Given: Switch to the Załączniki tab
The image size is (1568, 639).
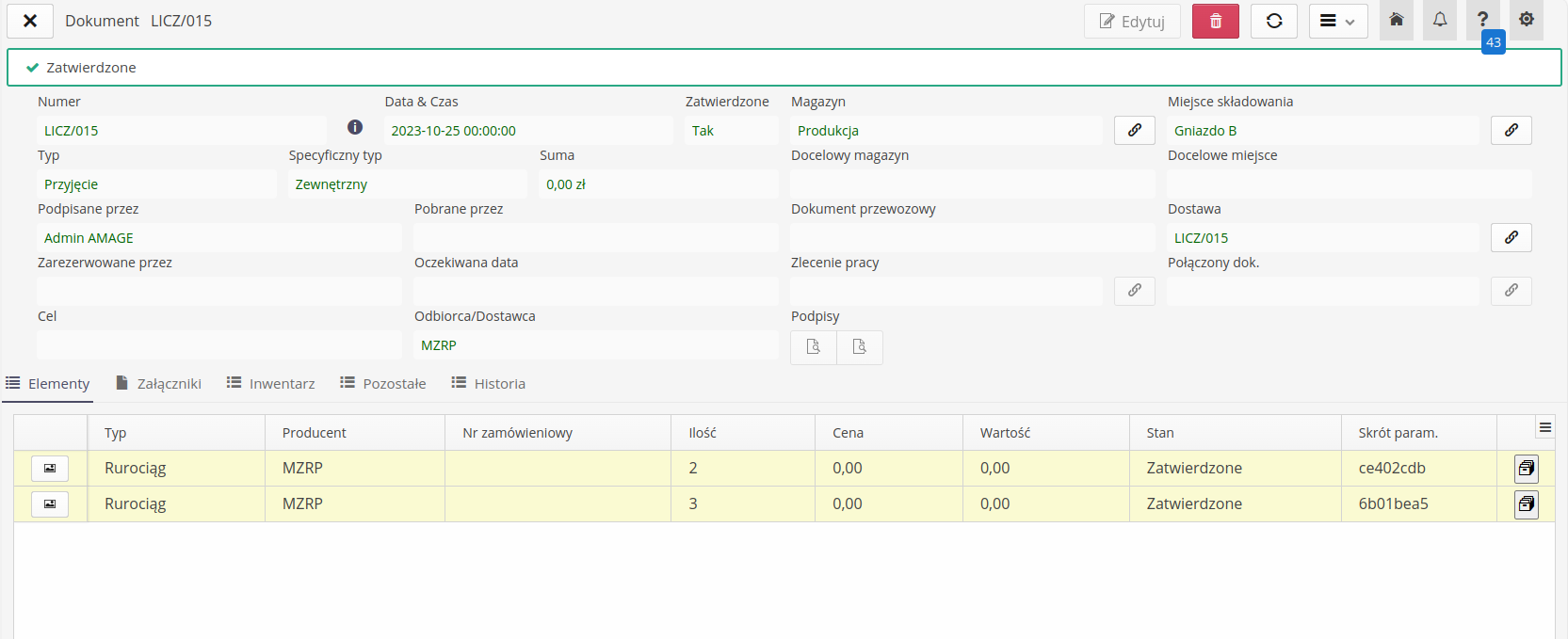Looking at the screenshot, I should 158,384.
